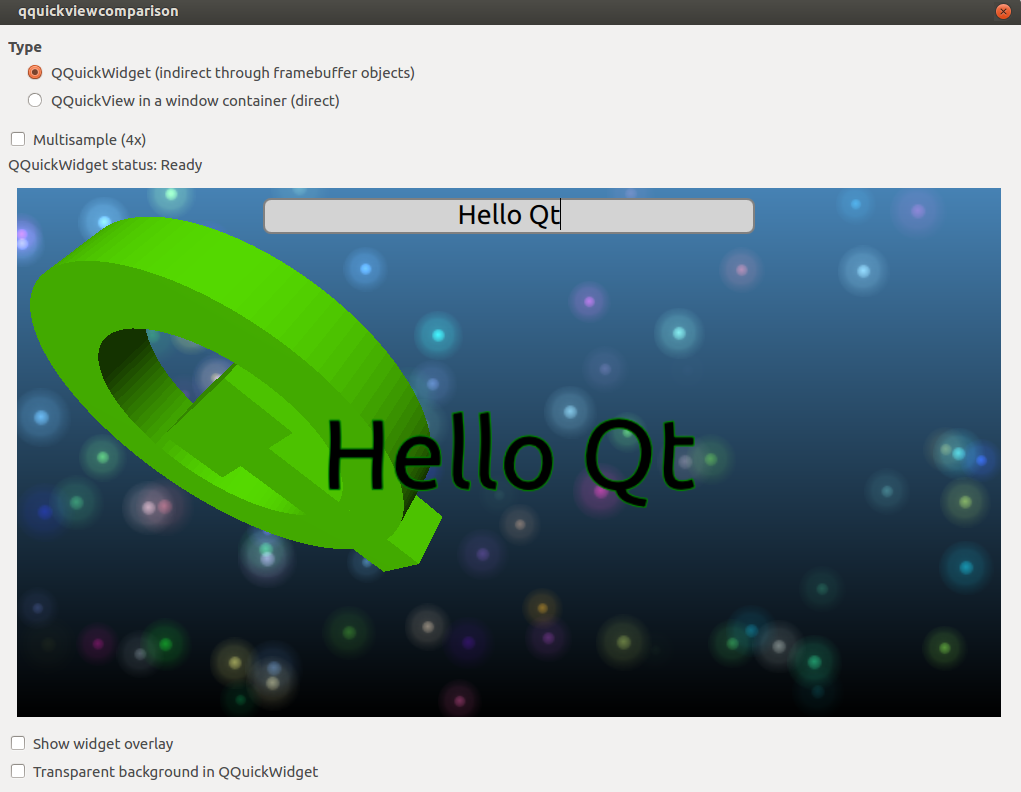Click the orange glowing particle in the scene
Screen dimensions: 1021x792
(x=542, y=608)
